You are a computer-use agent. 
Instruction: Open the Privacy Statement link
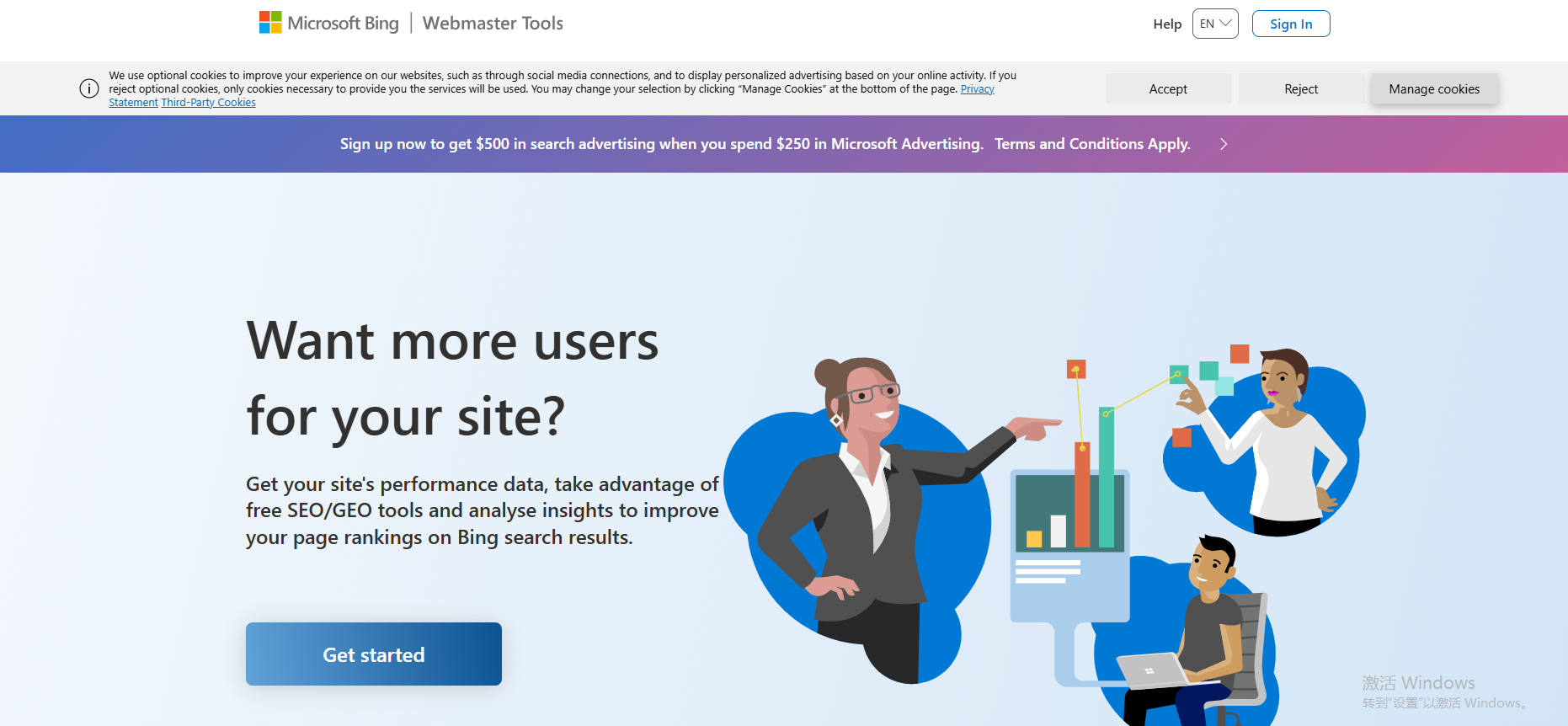pos(977,89)
